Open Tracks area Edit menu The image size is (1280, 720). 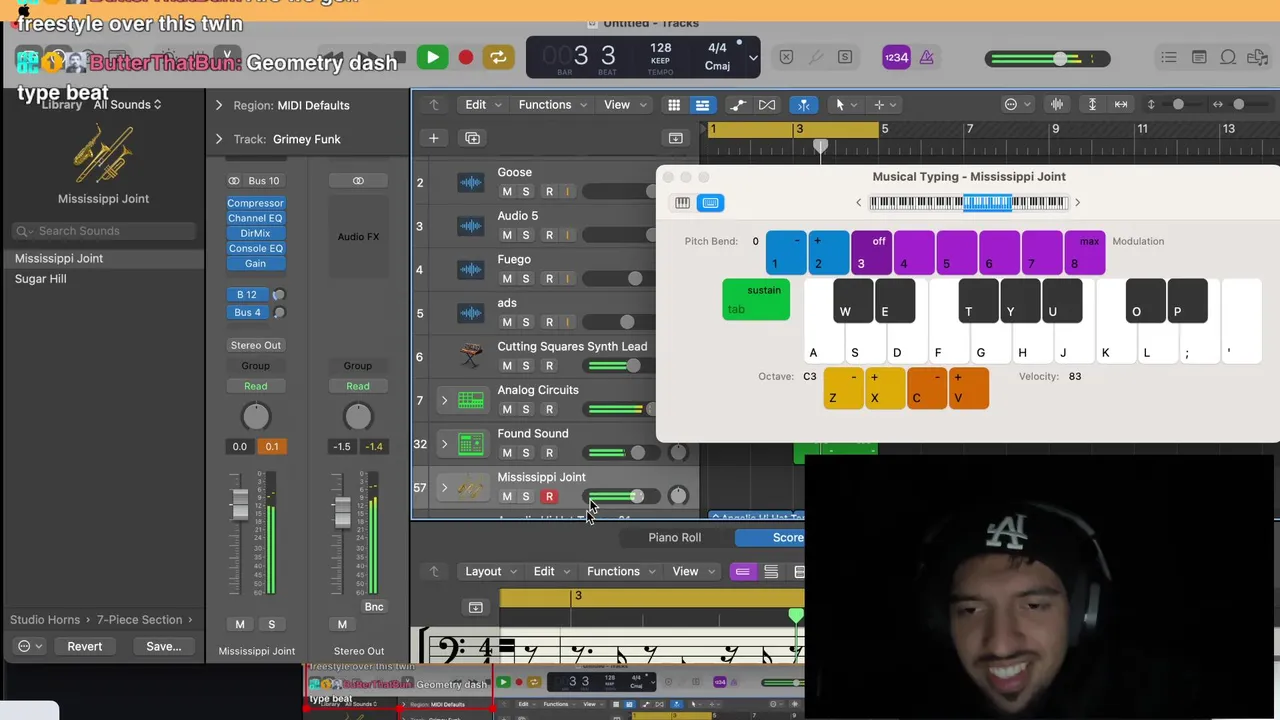pyautogui.click(x=482, y=104)
